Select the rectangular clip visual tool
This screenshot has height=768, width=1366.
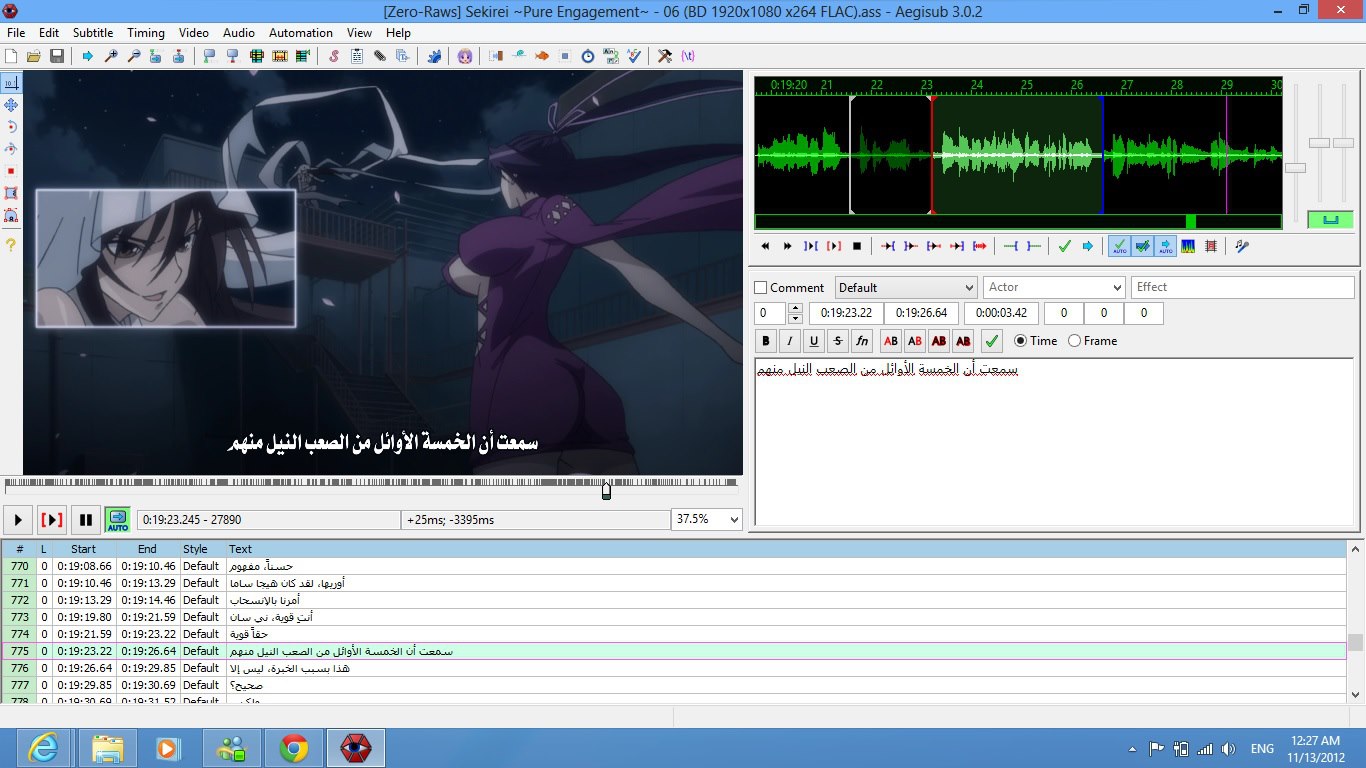11,193
